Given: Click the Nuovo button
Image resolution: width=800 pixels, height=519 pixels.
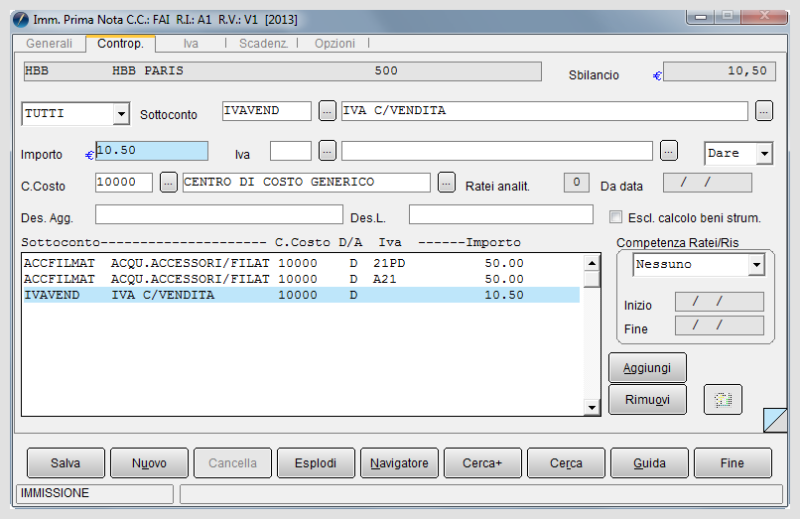Looking at the screenshot, I should click(149, 463).
